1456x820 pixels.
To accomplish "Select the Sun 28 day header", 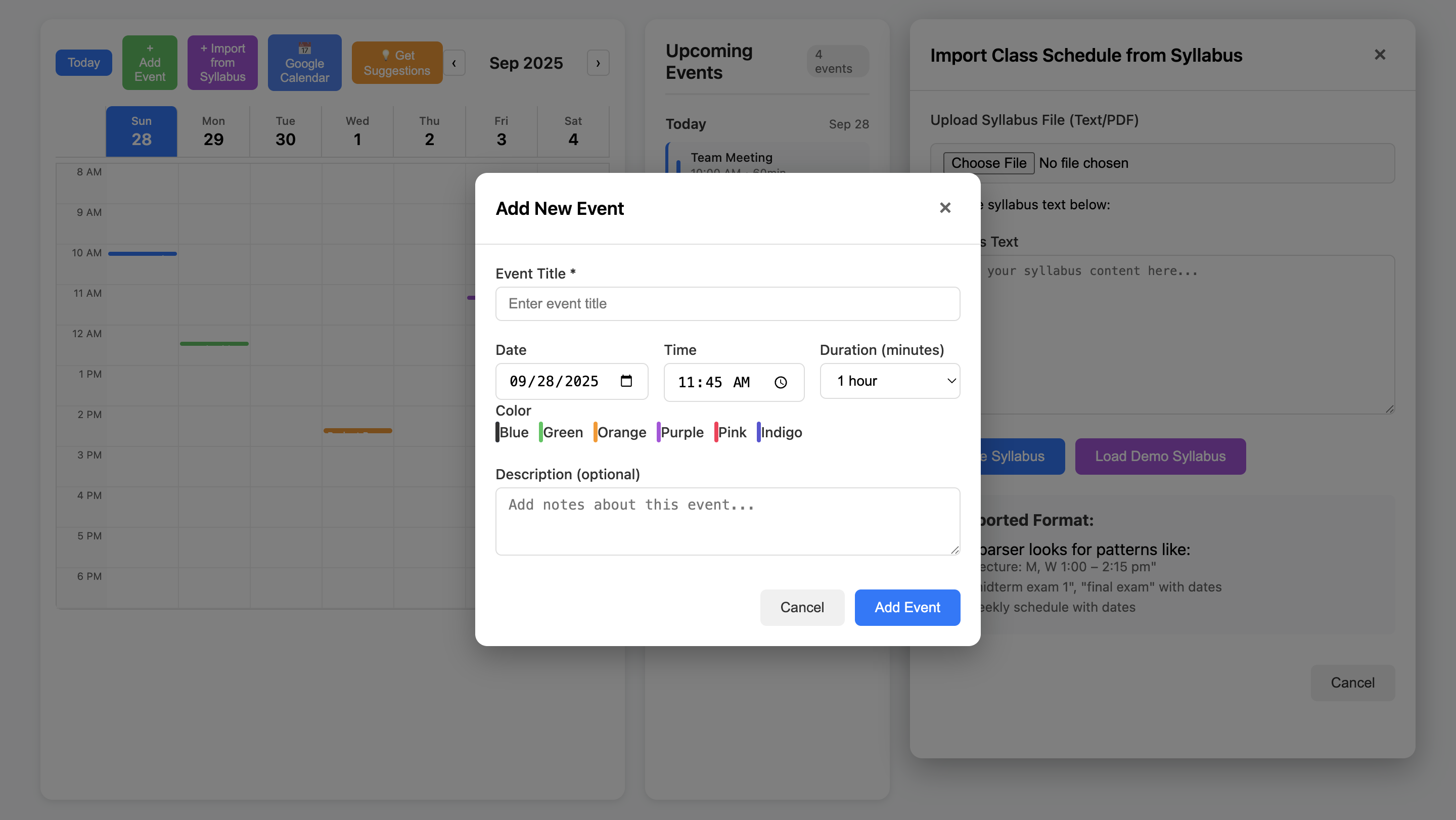I will pos(142,131).
